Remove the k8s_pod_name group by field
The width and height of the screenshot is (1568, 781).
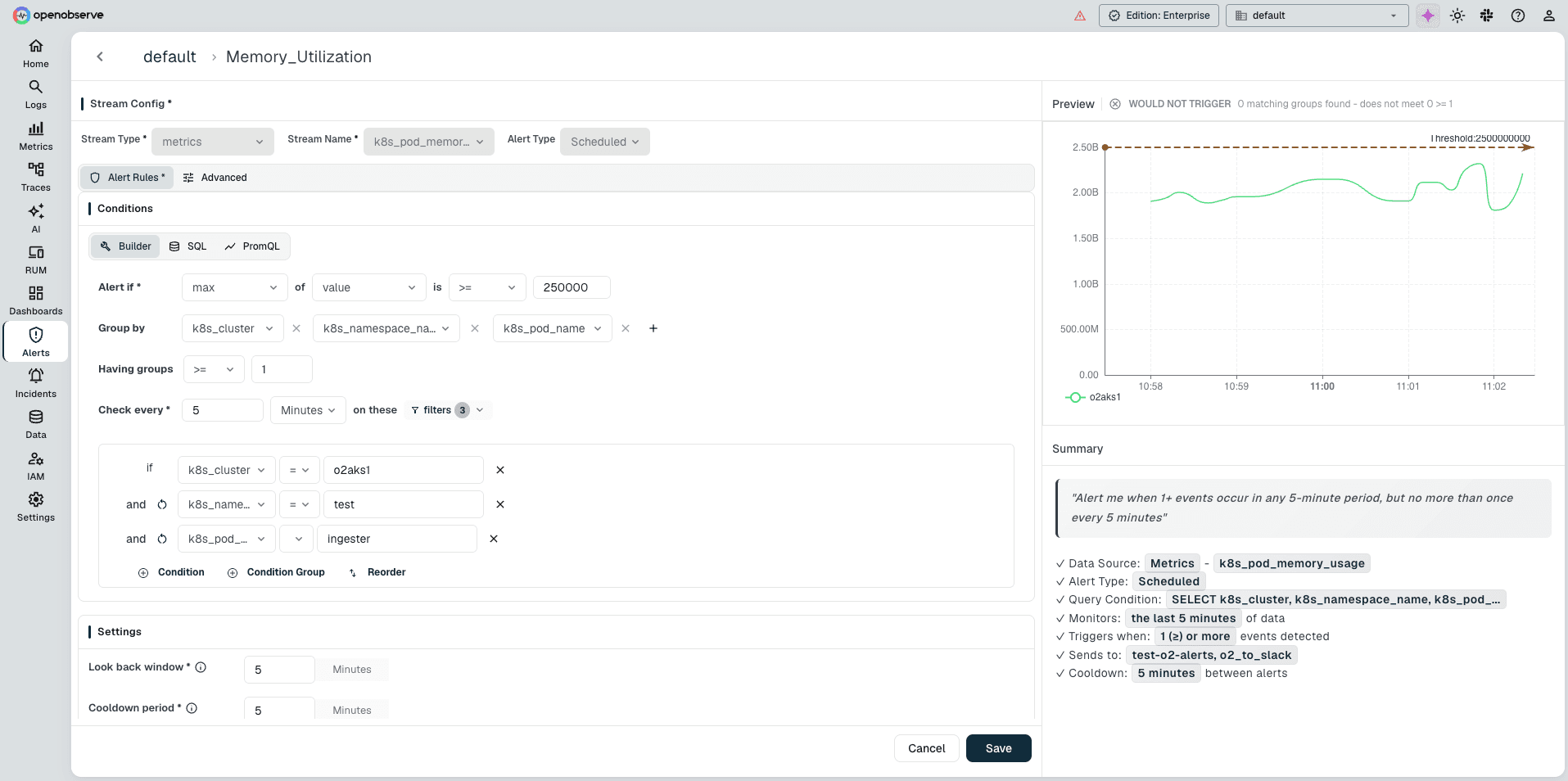click(x=626, y=328)
